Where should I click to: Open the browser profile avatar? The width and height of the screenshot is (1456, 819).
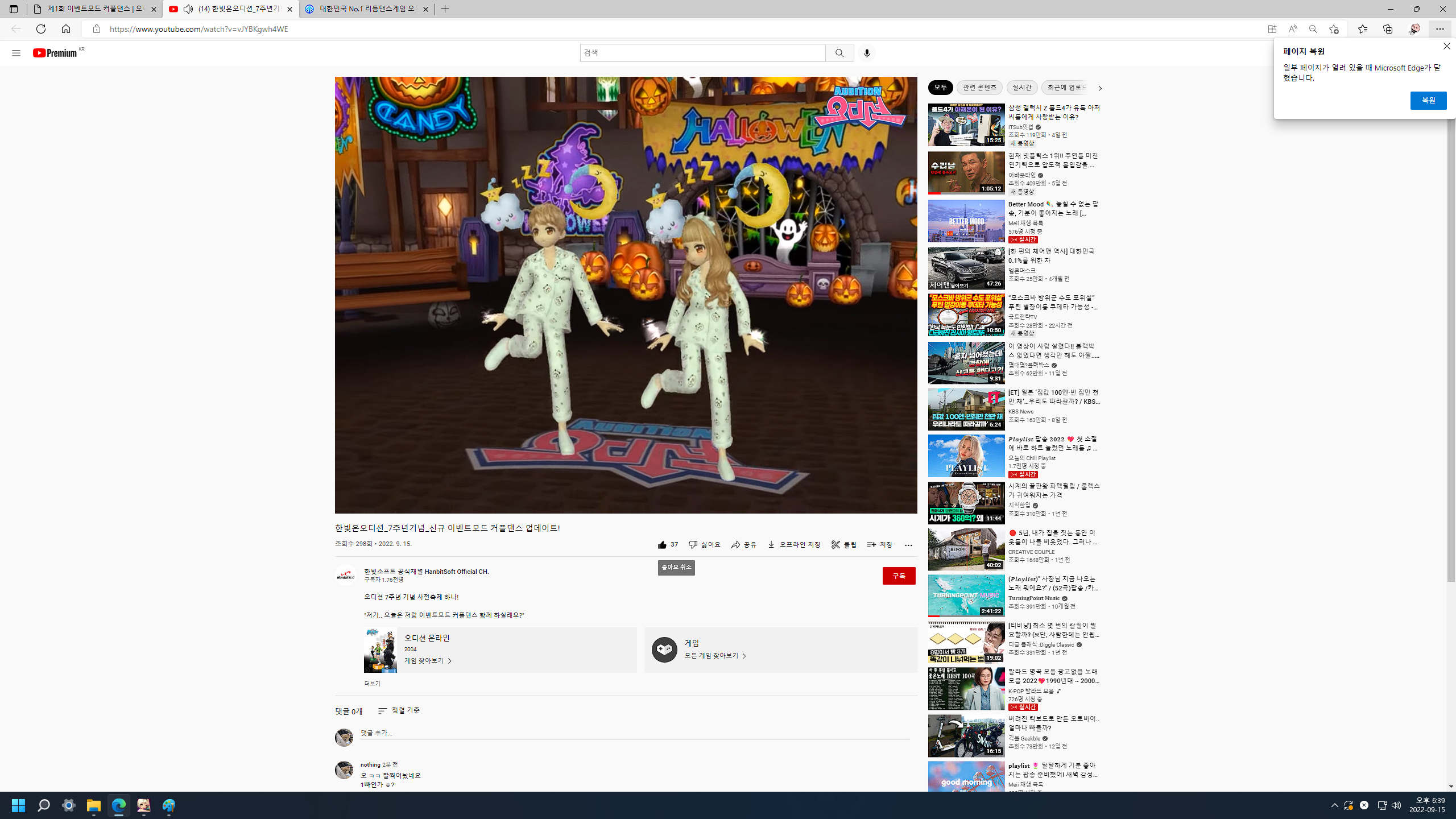tap(1414, 29)
